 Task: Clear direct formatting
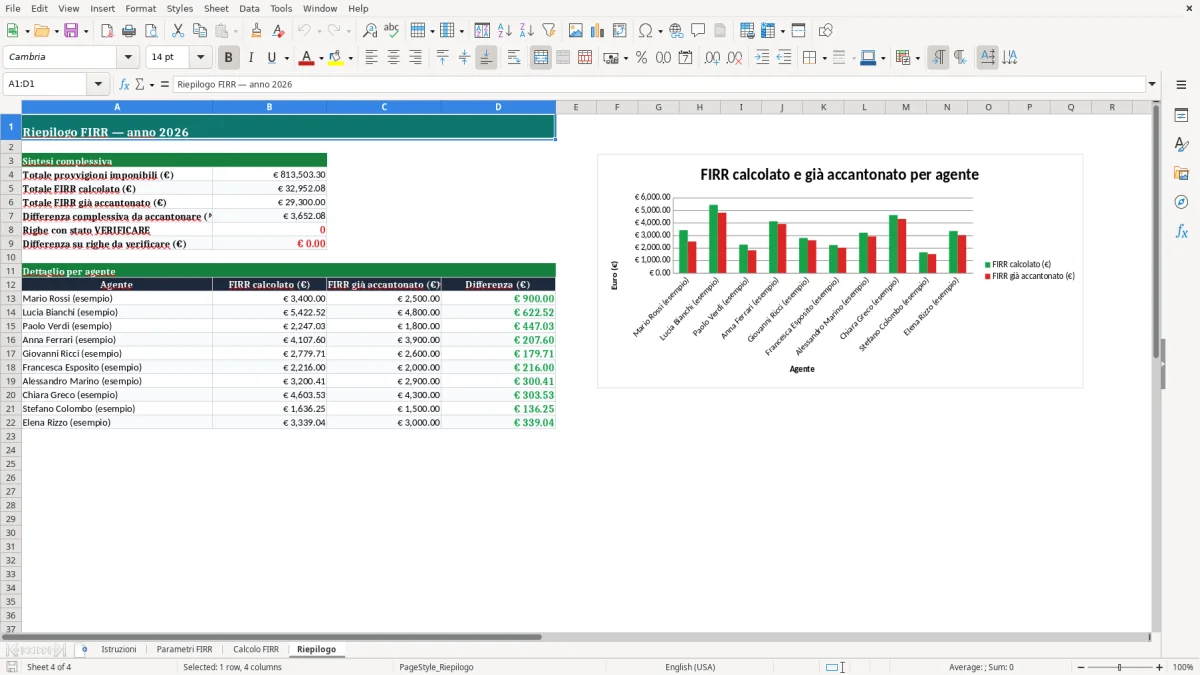[279, 30]
